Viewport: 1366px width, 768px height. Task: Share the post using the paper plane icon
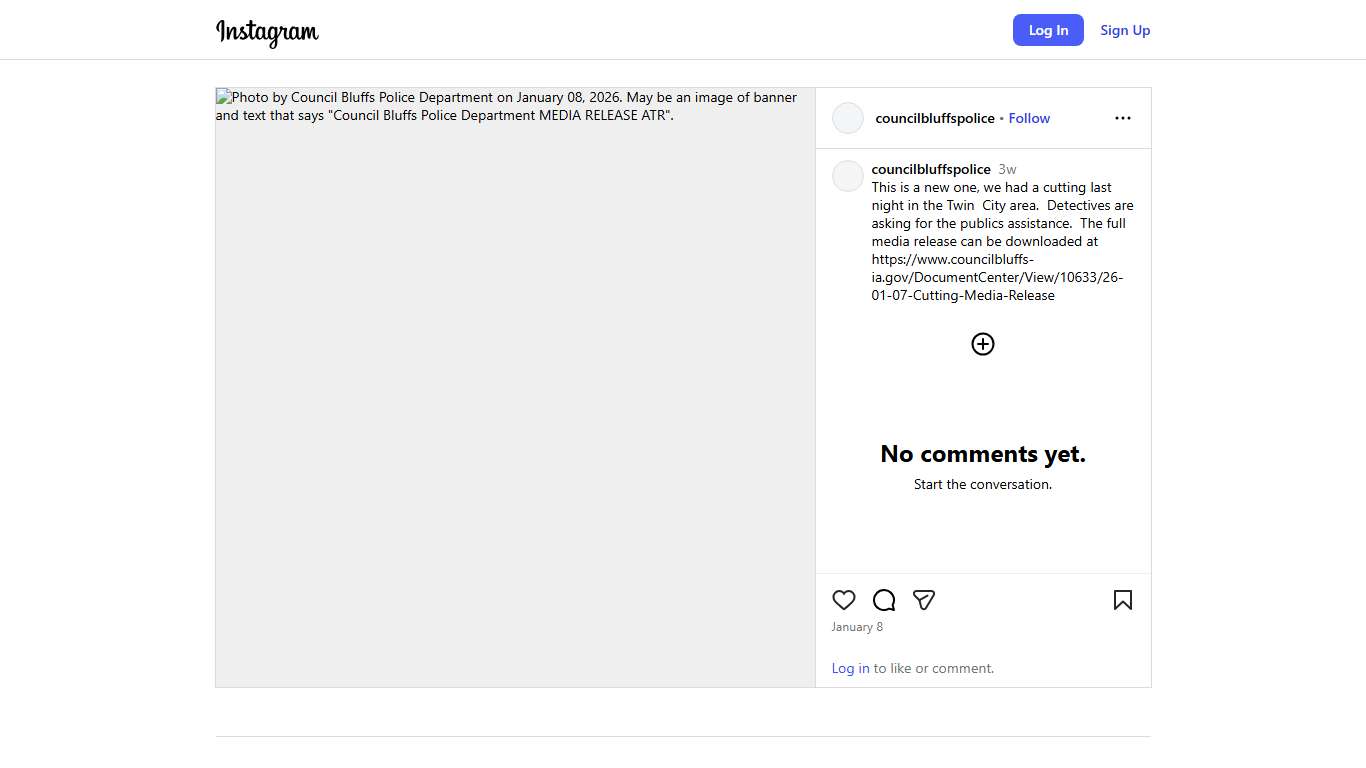pos(924,600)
